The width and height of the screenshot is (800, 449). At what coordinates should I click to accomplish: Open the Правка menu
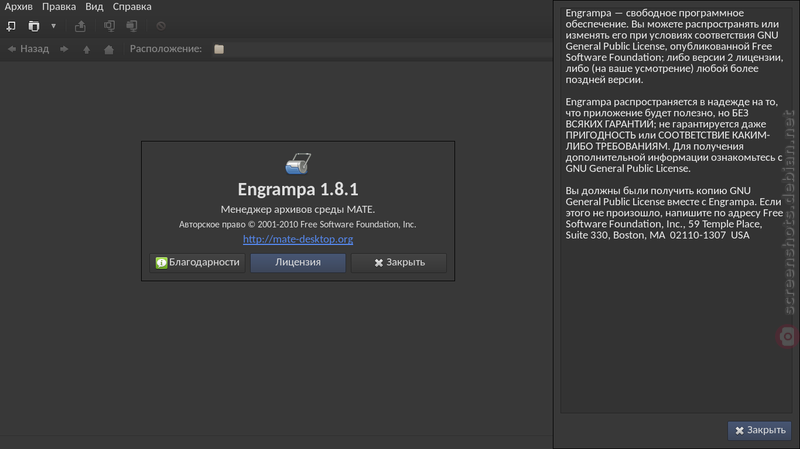click(59, 7)
